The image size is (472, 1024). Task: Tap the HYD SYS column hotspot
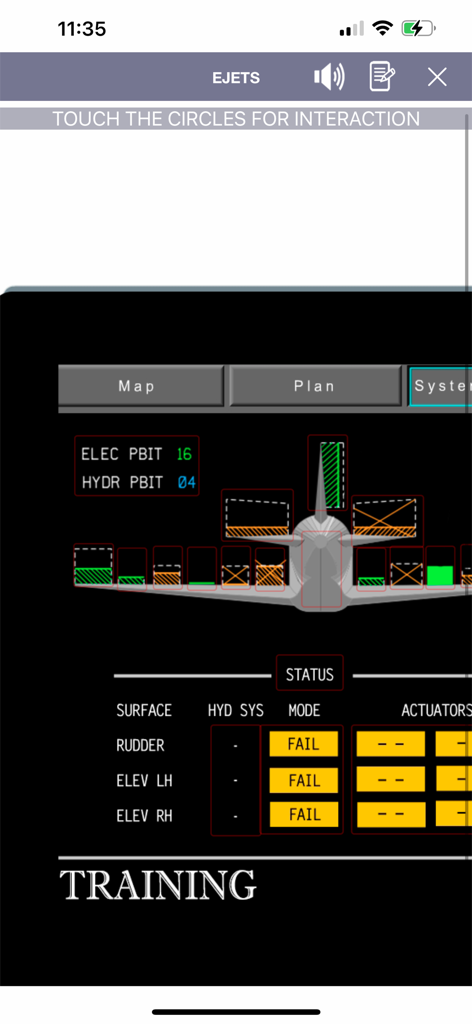coord(236,780)
